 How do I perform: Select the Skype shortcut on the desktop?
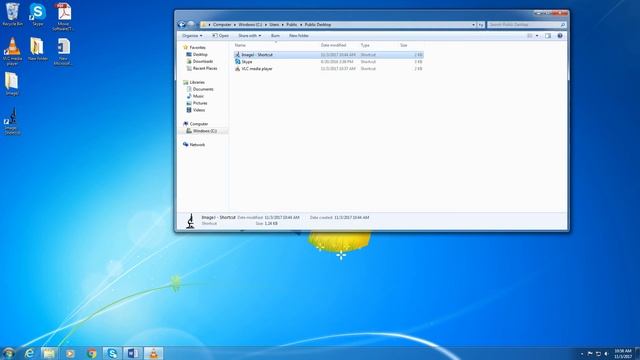[x=38, y=14]
